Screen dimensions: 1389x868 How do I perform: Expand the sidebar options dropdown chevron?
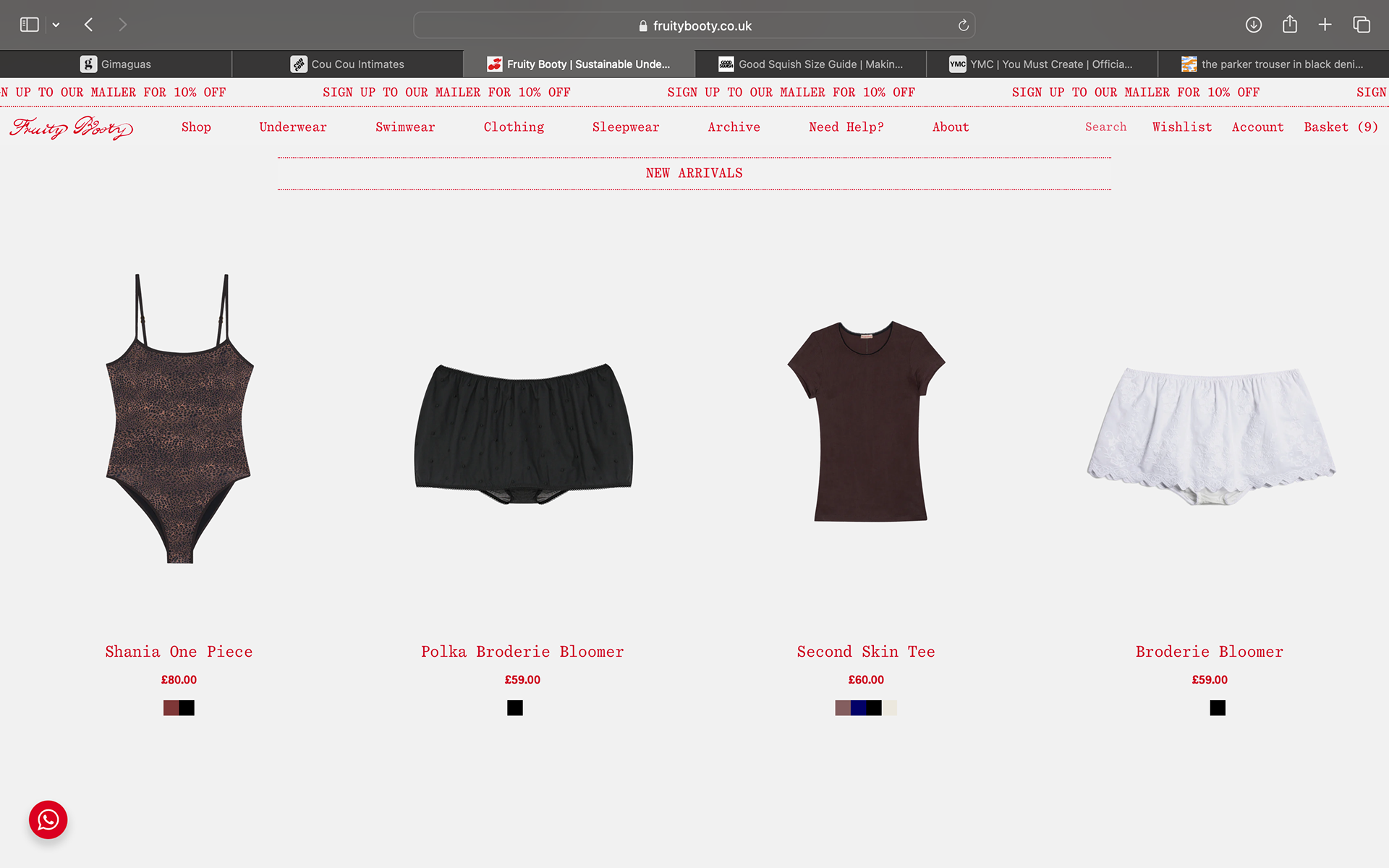56,25
